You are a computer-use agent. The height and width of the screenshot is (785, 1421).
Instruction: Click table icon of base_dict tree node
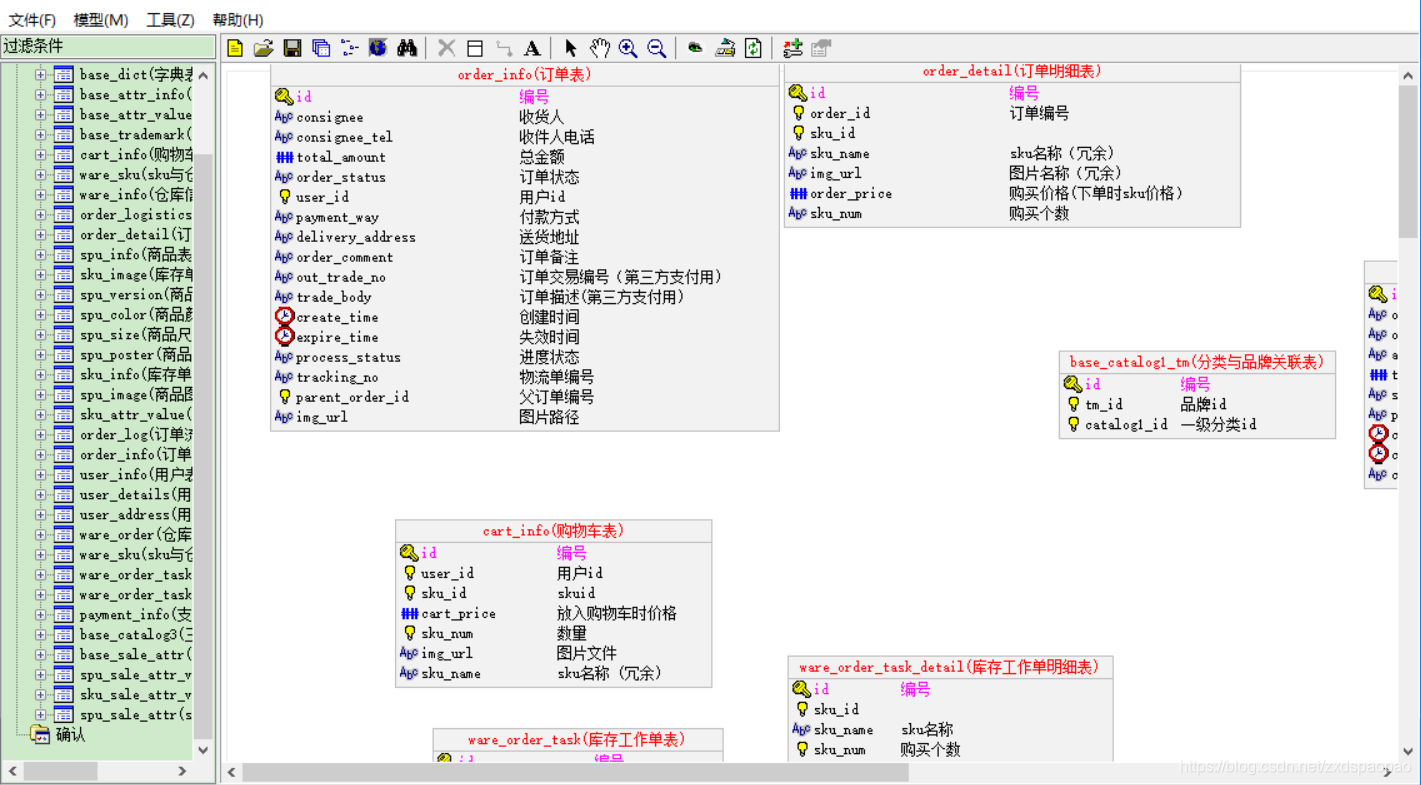click(63, 74)
